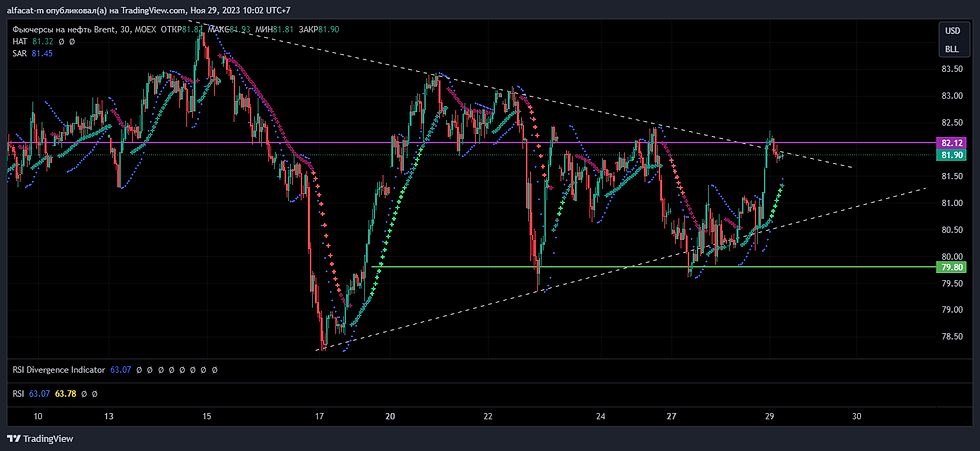Click the SAR value 81.45
This screenshot has width=980, height=451.
coord(41,54)
